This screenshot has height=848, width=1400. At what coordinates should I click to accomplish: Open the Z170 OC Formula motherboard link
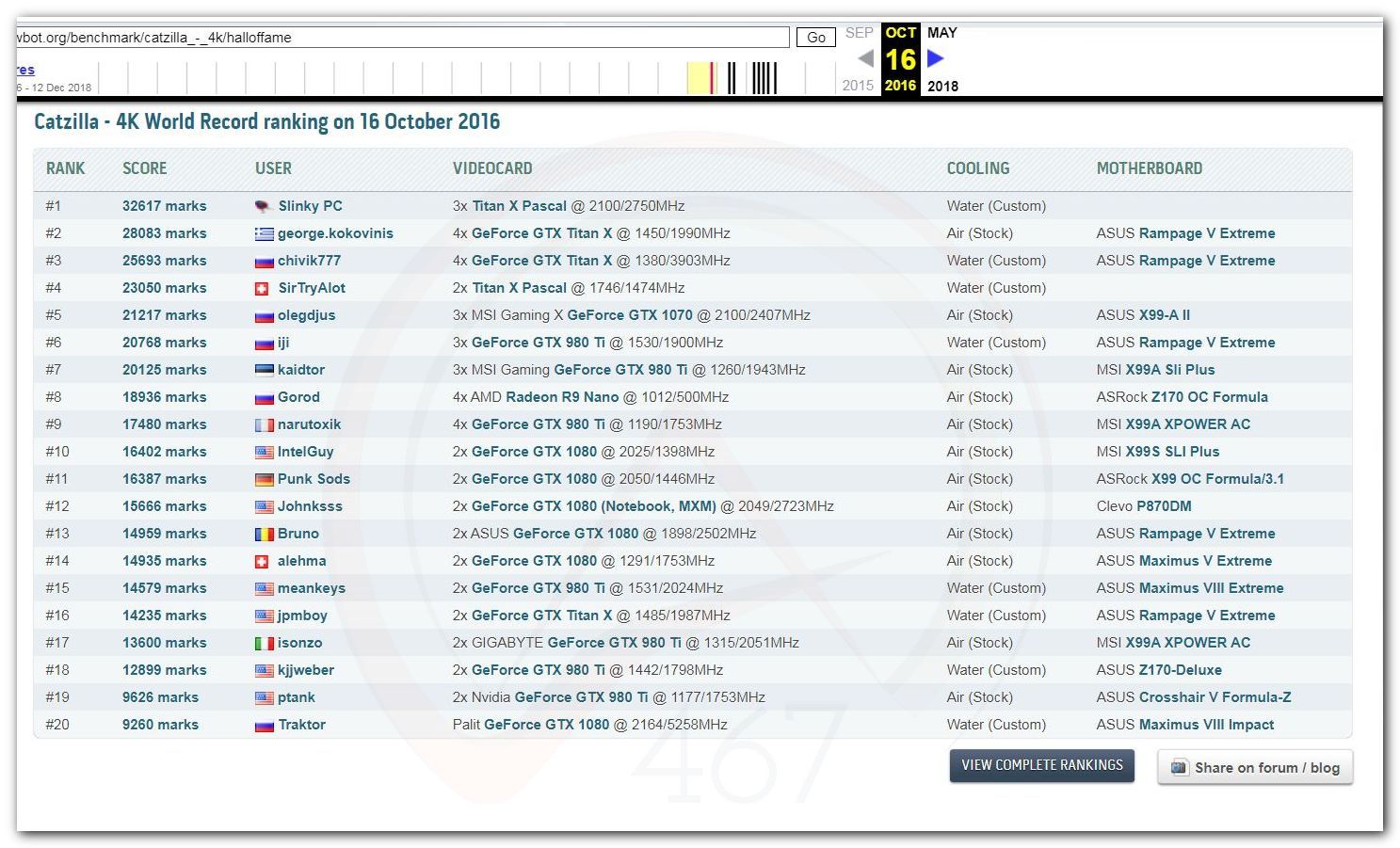pos(1210,397)
